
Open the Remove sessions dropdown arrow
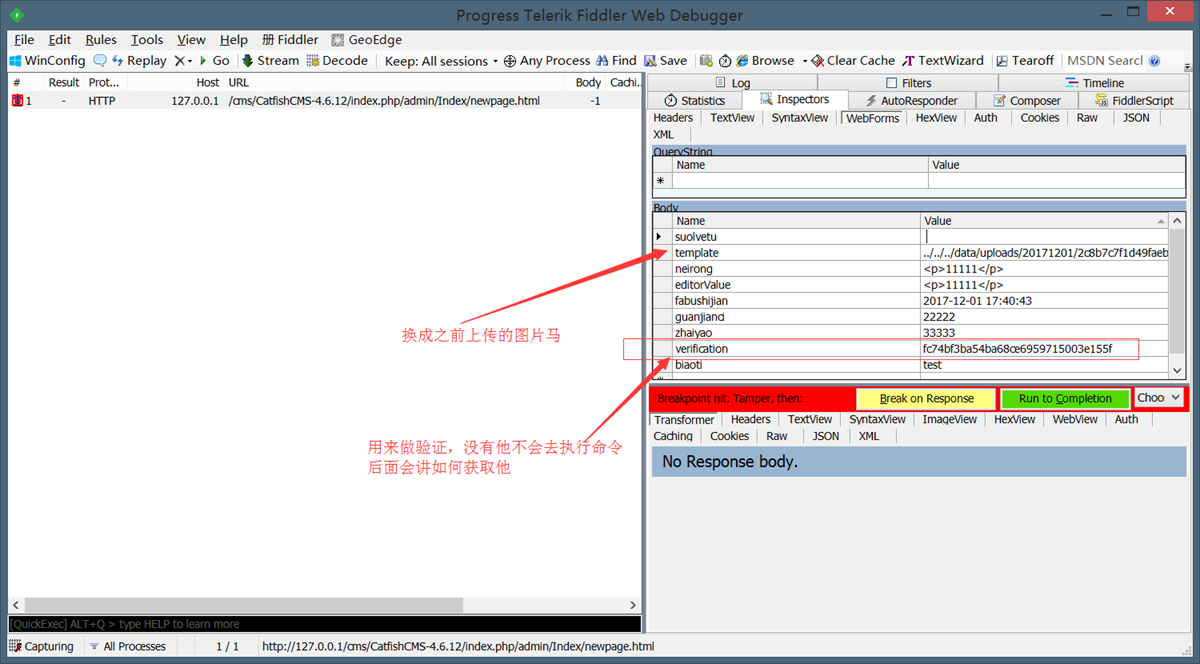[x=190, y=60]
